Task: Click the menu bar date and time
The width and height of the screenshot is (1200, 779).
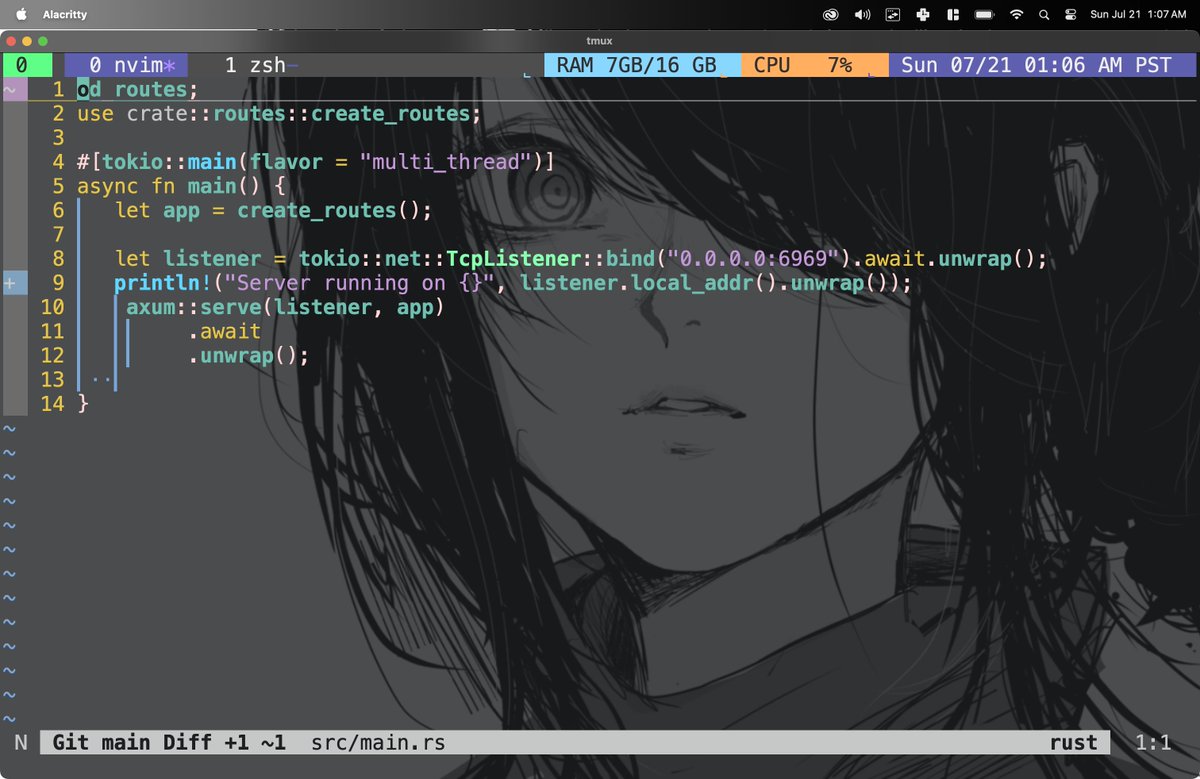Action: (x=1137, y=15)
